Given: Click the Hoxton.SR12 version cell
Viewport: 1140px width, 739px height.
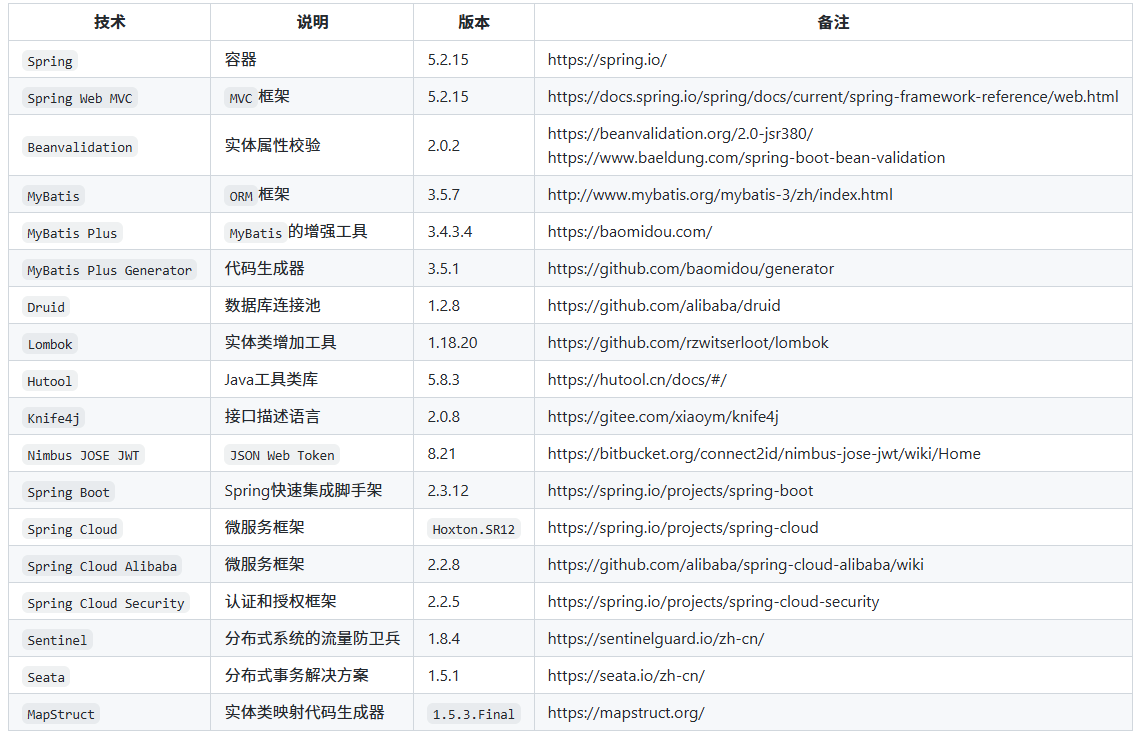Looking at the screenshot, I should pyautogui.click(x=474, y=530).
